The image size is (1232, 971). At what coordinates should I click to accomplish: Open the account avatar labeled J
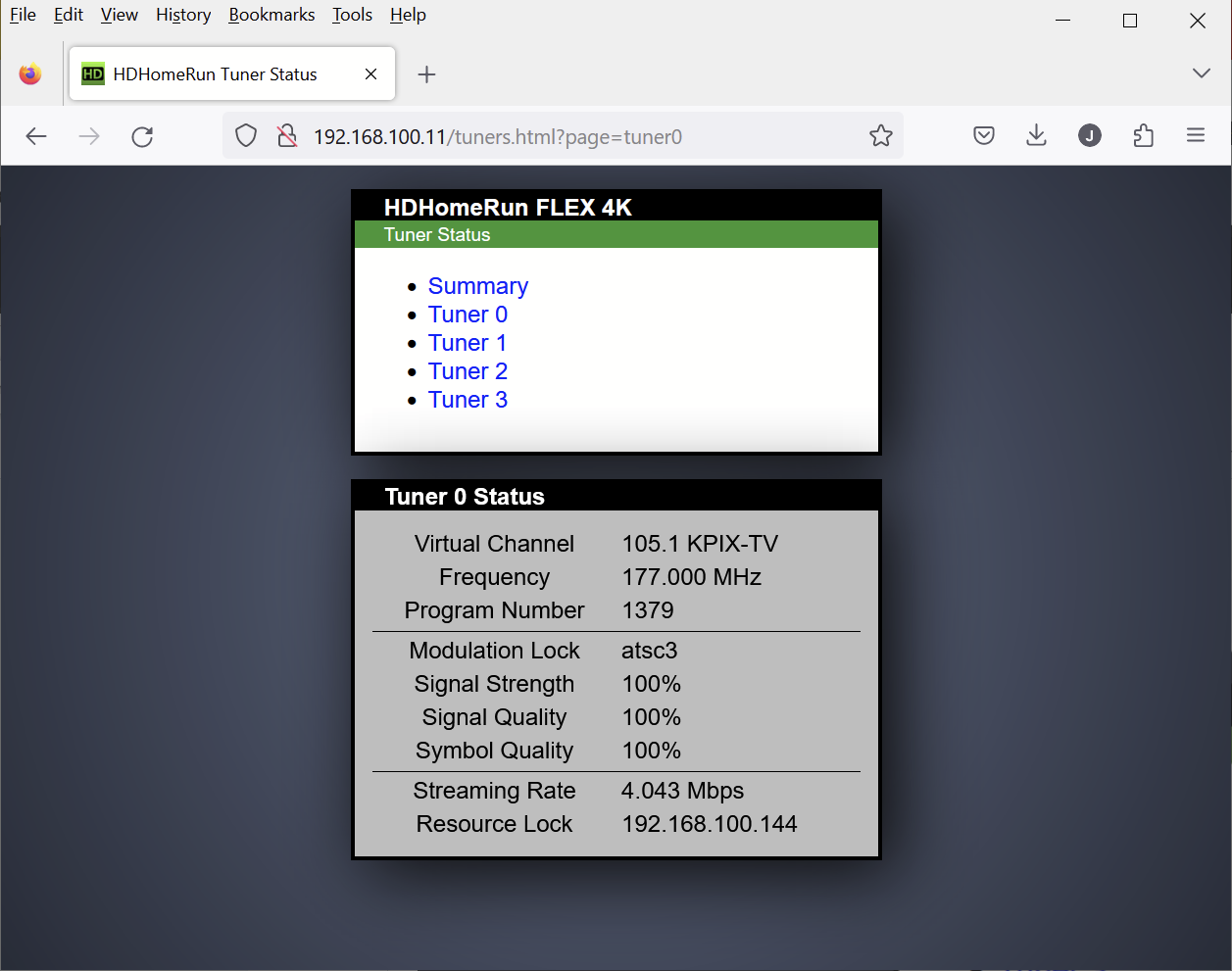click(1090, 136)
